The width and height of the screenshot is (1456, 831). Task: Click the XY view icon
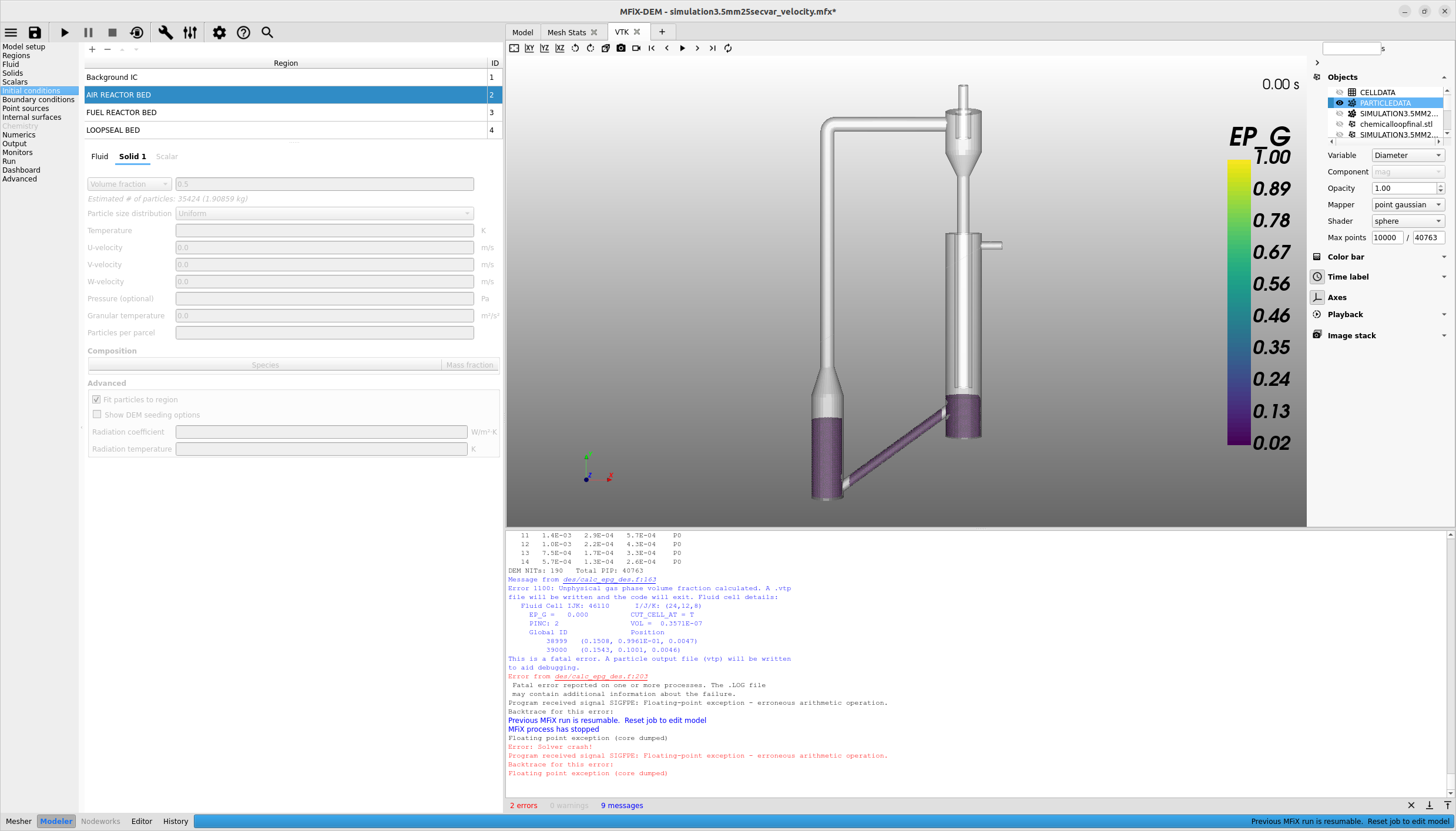click(x=529, y=48)
